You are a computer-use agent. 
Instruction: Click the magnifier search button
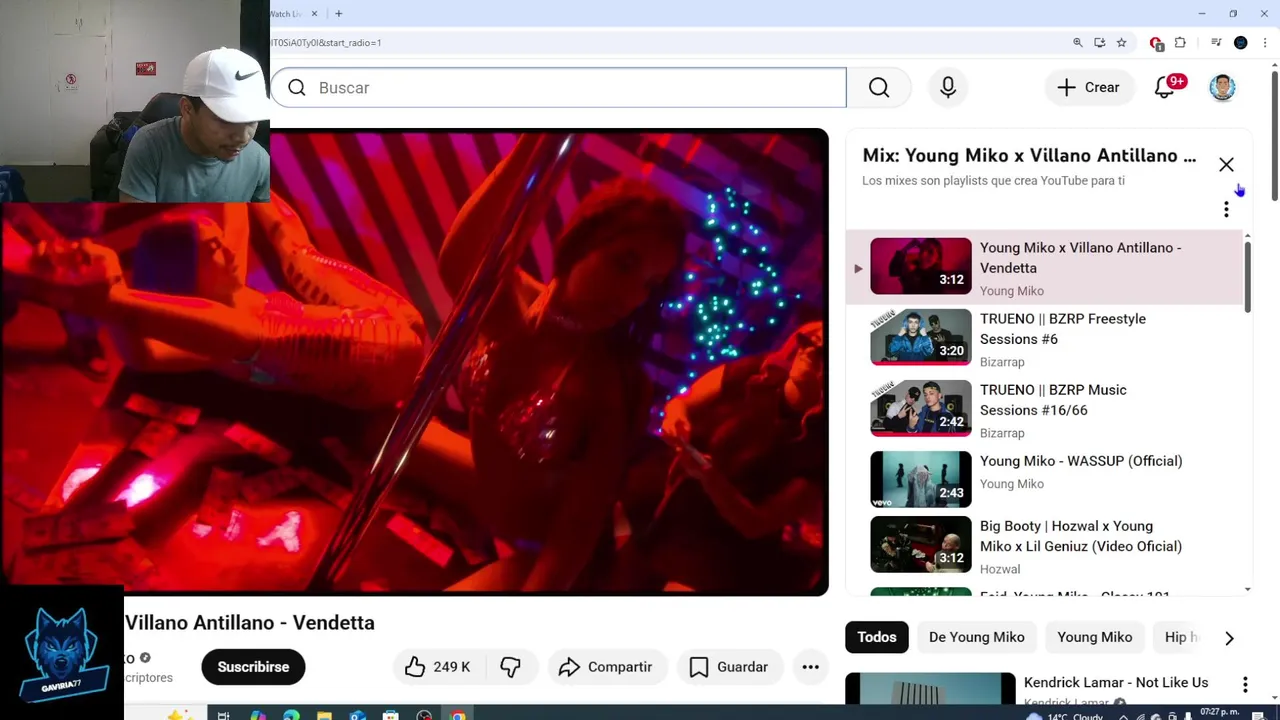[879, 88]
